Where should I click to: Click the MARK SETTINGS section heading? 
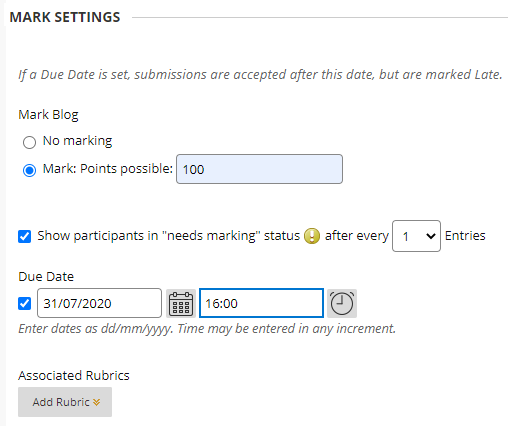pos(65,17)
